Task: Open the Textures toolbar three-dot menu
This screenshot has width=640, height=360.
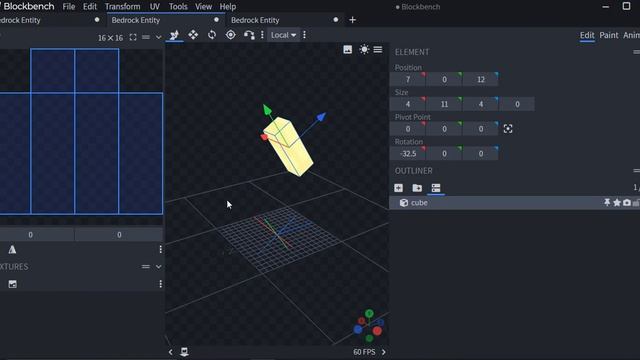Action: (160, 284)
